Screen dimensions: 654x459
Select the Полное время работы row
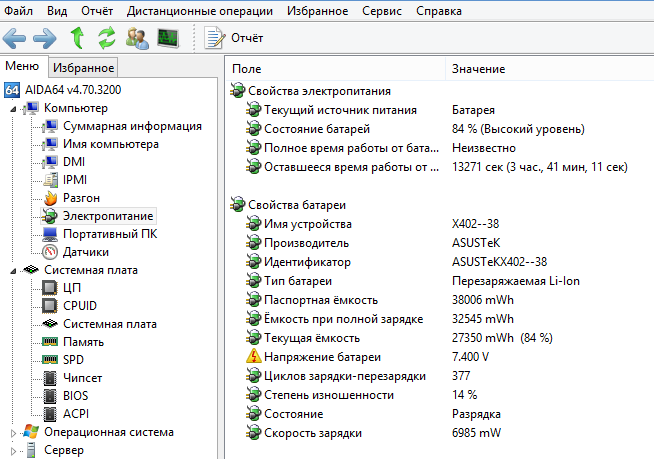coord(441,148)
